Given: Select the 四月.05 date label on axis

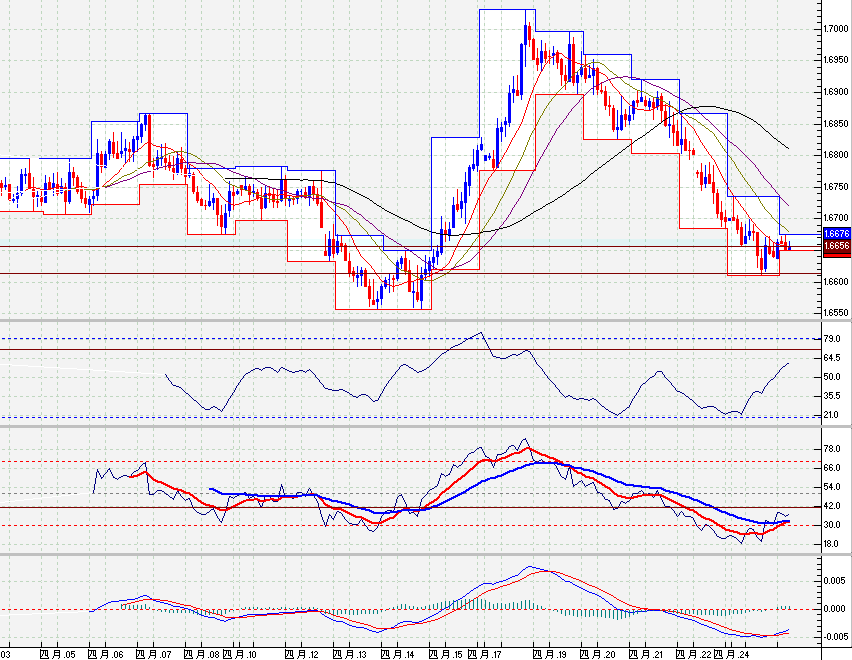Looking at the screenshot, I should (56, 651).
